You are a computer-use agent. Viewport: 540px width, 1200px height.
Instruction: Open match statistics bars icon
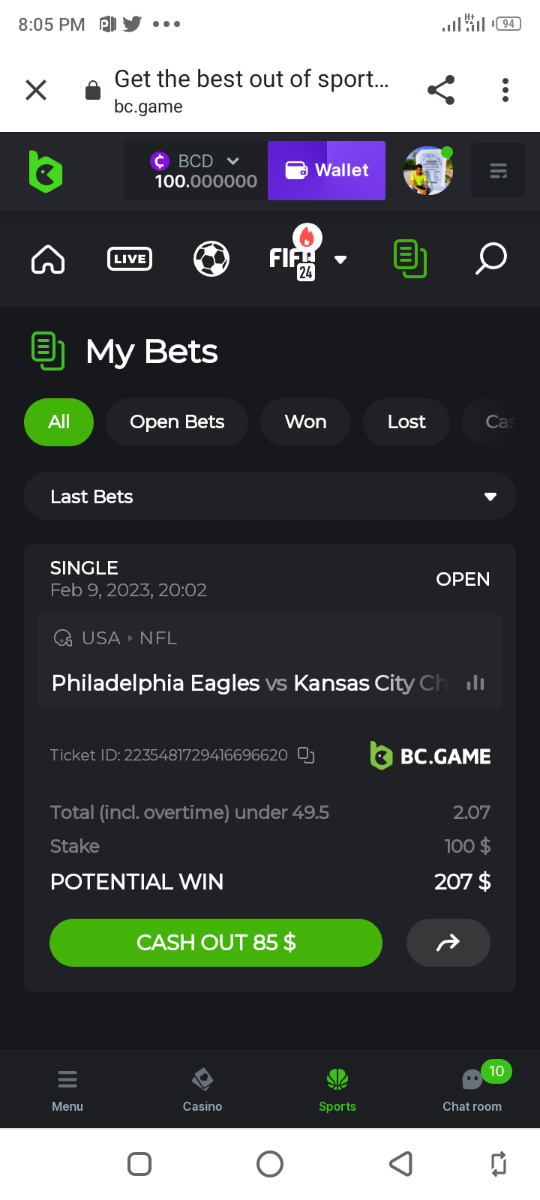click(476, 683)
